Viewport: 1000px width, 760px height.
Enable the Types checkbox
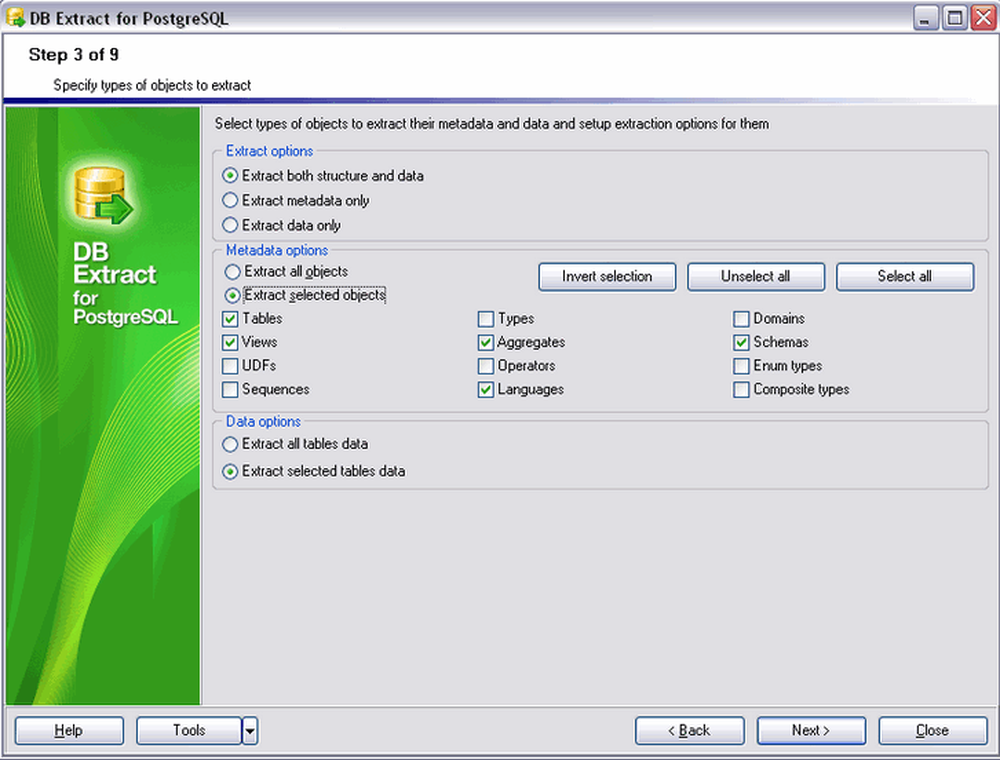pos(485,318)
